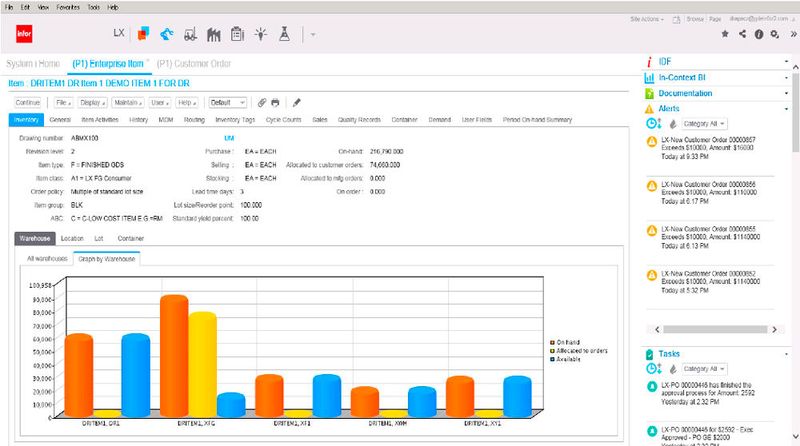Switch to the Item Activities tab
This screenshot has width=800, height=446.
point(100,120)
